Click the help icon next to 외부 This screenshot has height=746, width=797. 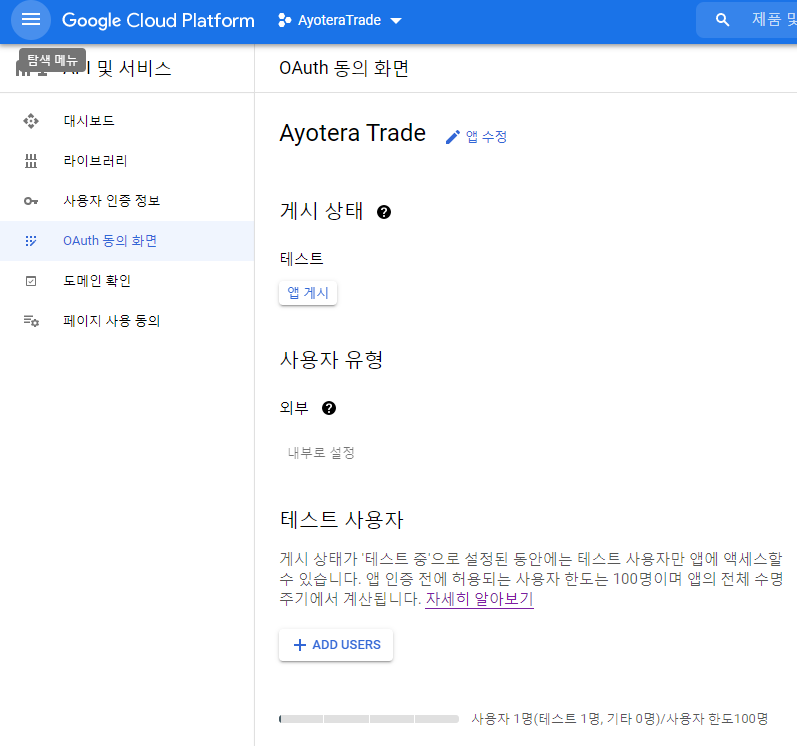329,408
